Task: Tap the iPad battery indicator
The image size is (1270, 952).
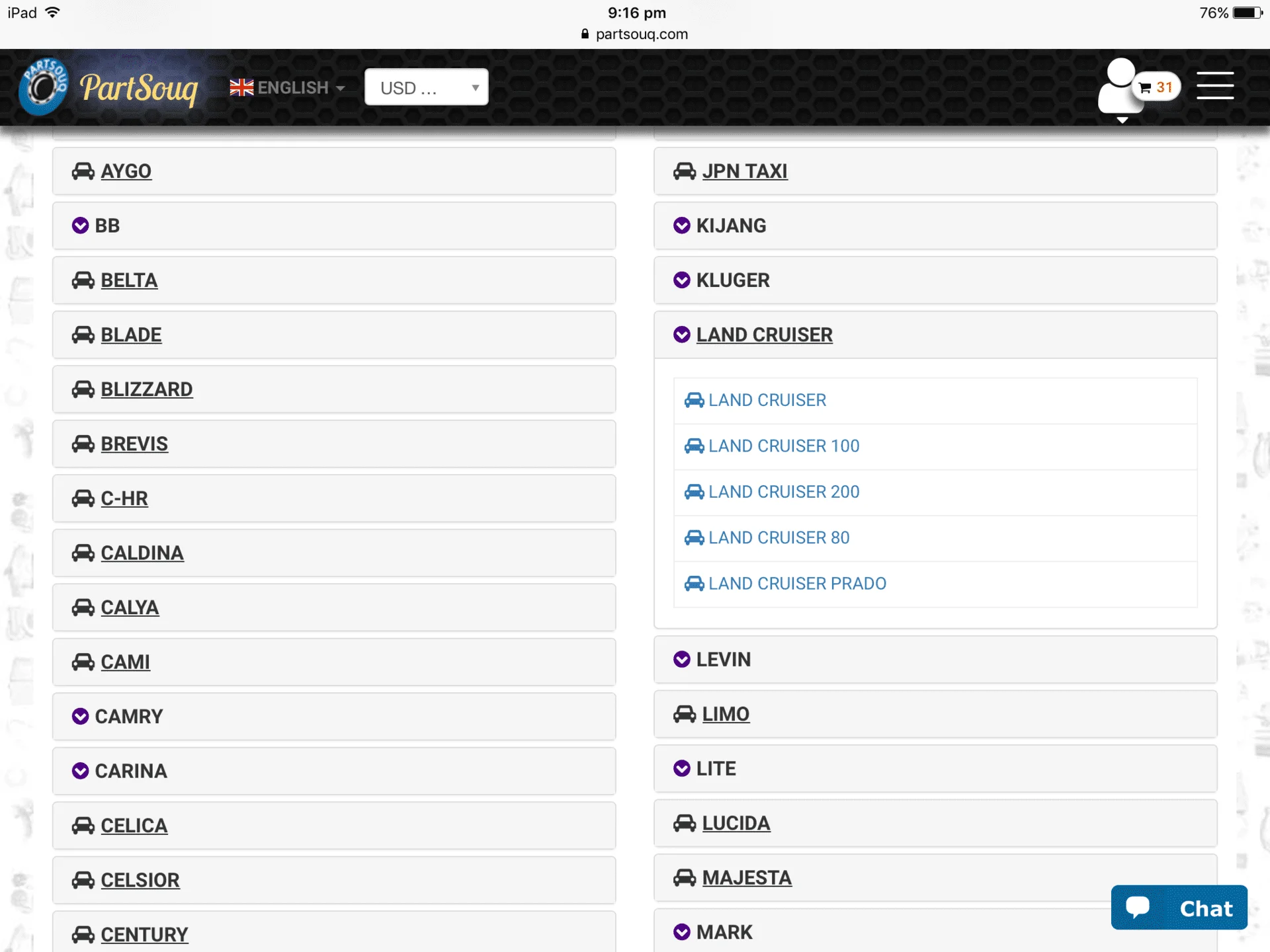Action: pos(1248,13)
